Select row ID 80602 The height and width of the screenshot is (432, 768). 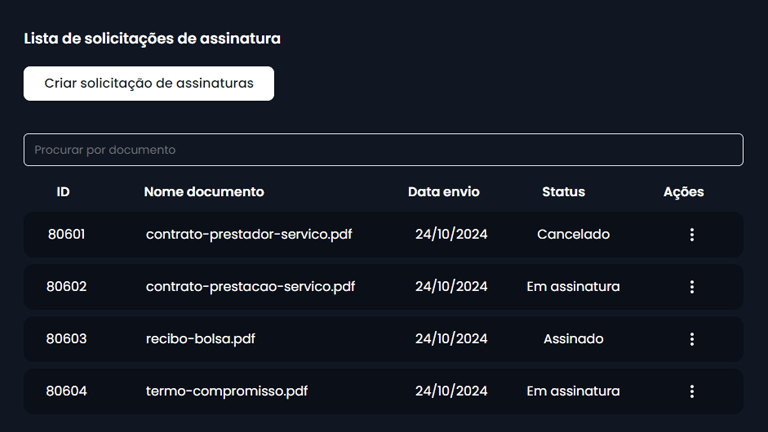(x=67, y=287)
